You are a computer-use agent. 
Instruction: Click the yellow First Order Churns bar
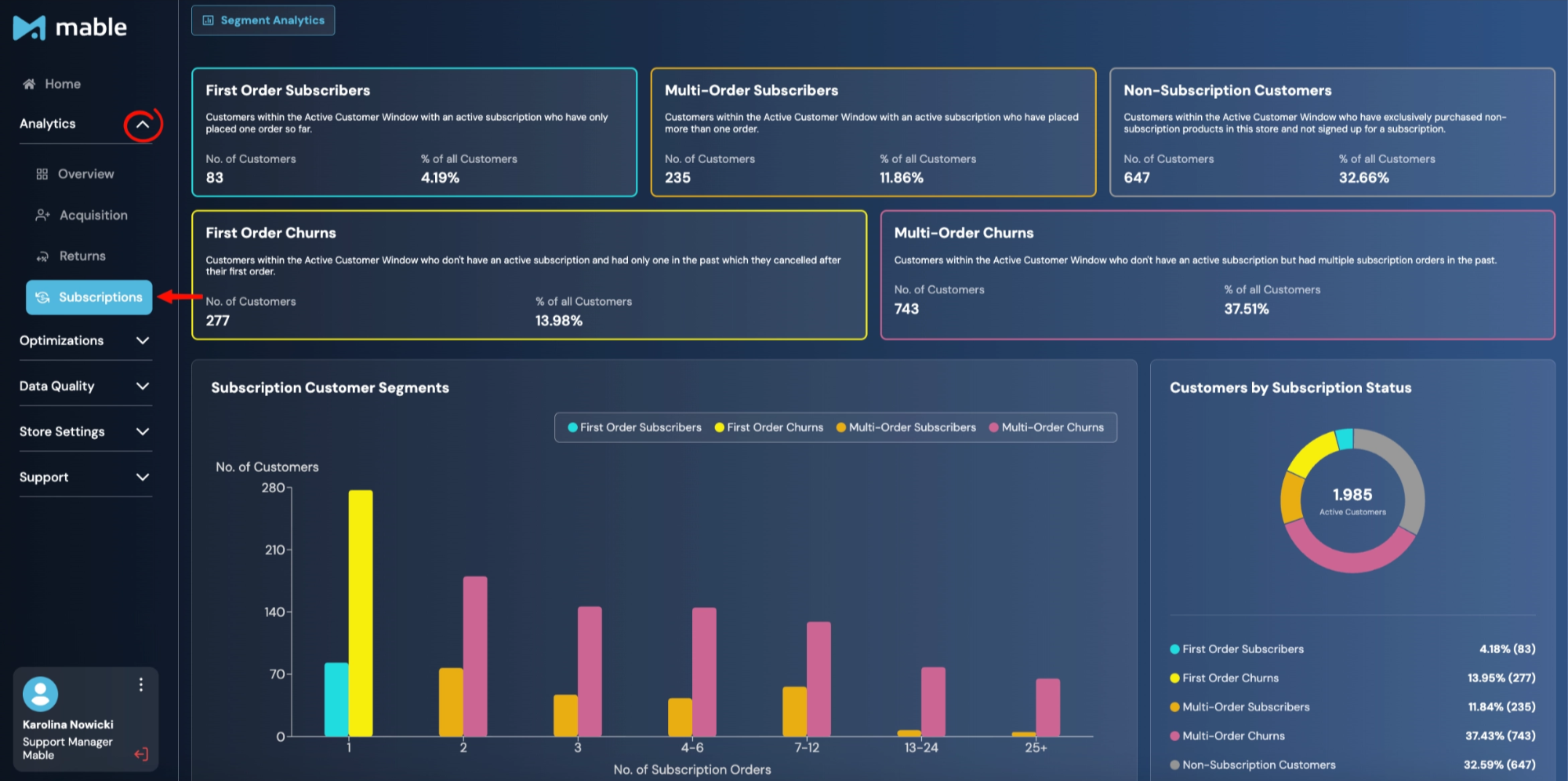pyautogui.click(x=361, y=613)
